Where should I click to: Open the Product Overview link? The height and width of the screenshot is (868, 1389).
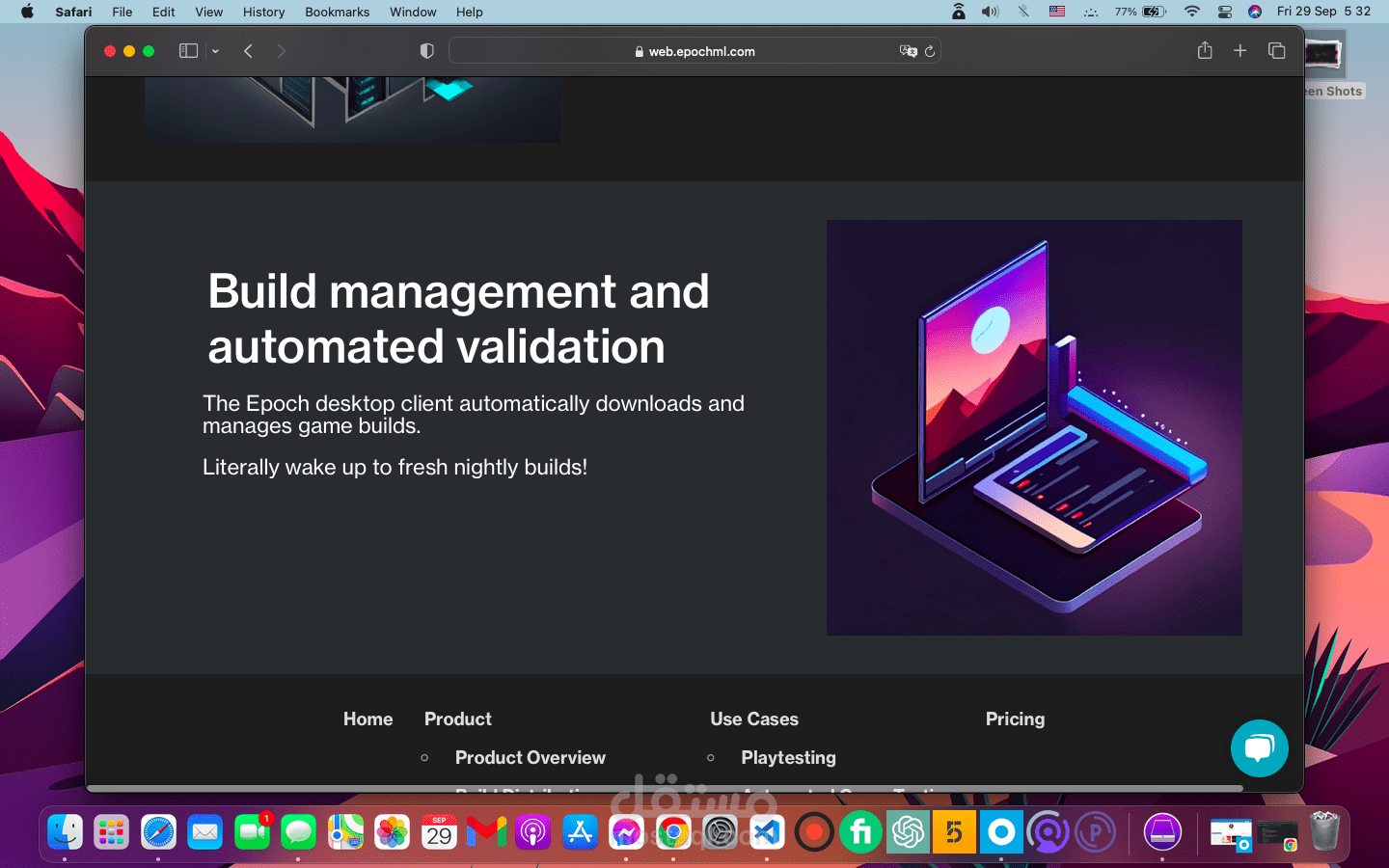click(531, 757)
